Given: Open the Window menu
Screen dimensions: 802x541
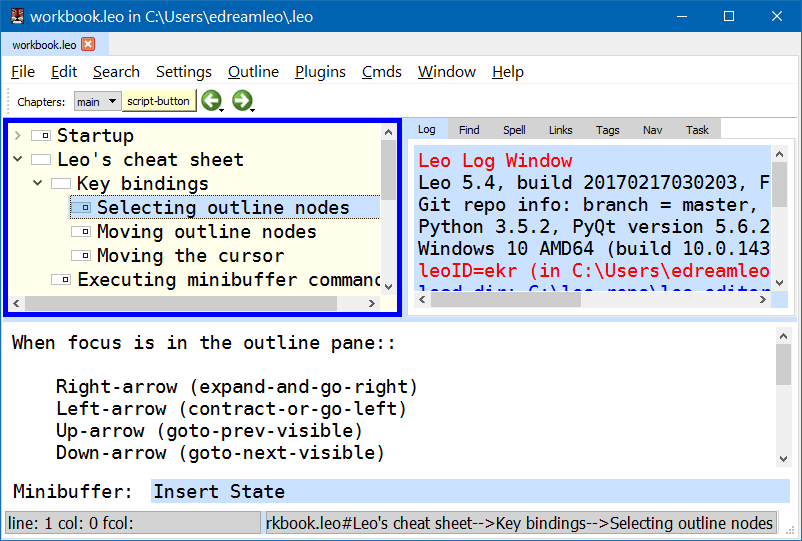Looking at the screenshot, I should click(x=447, y=72).
